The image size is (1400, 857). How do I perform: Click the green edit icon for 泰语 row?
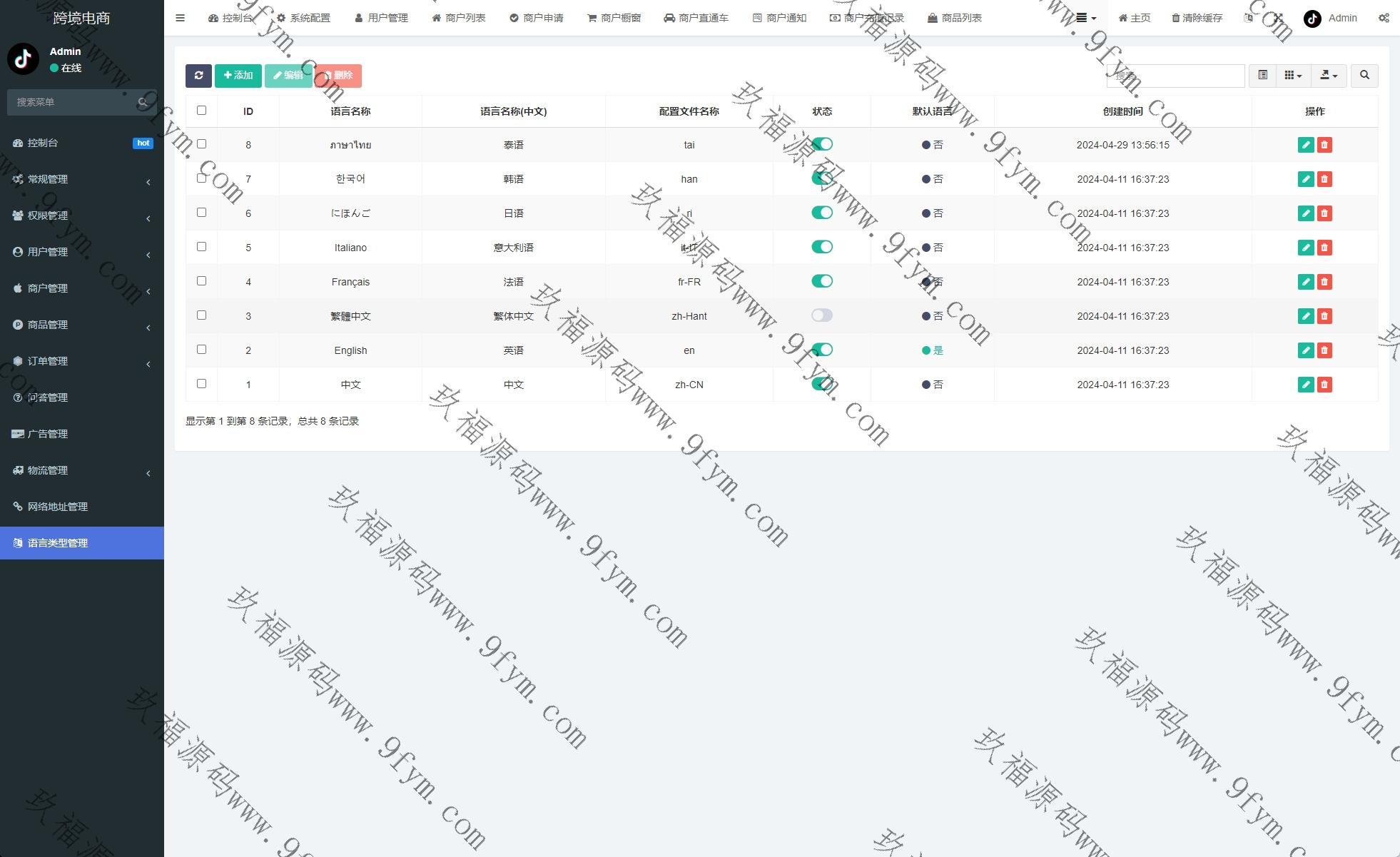coord(1305,145)
